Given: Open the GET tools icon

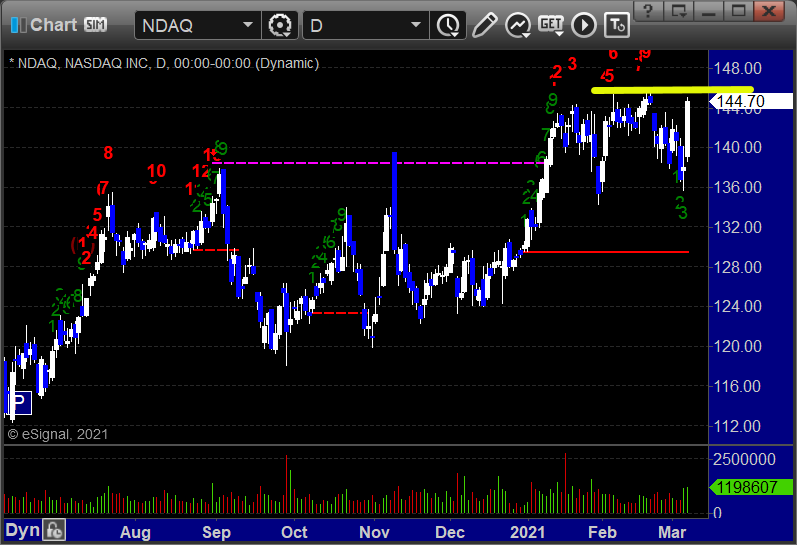Looking at the screenshot, I should (551, 25).
